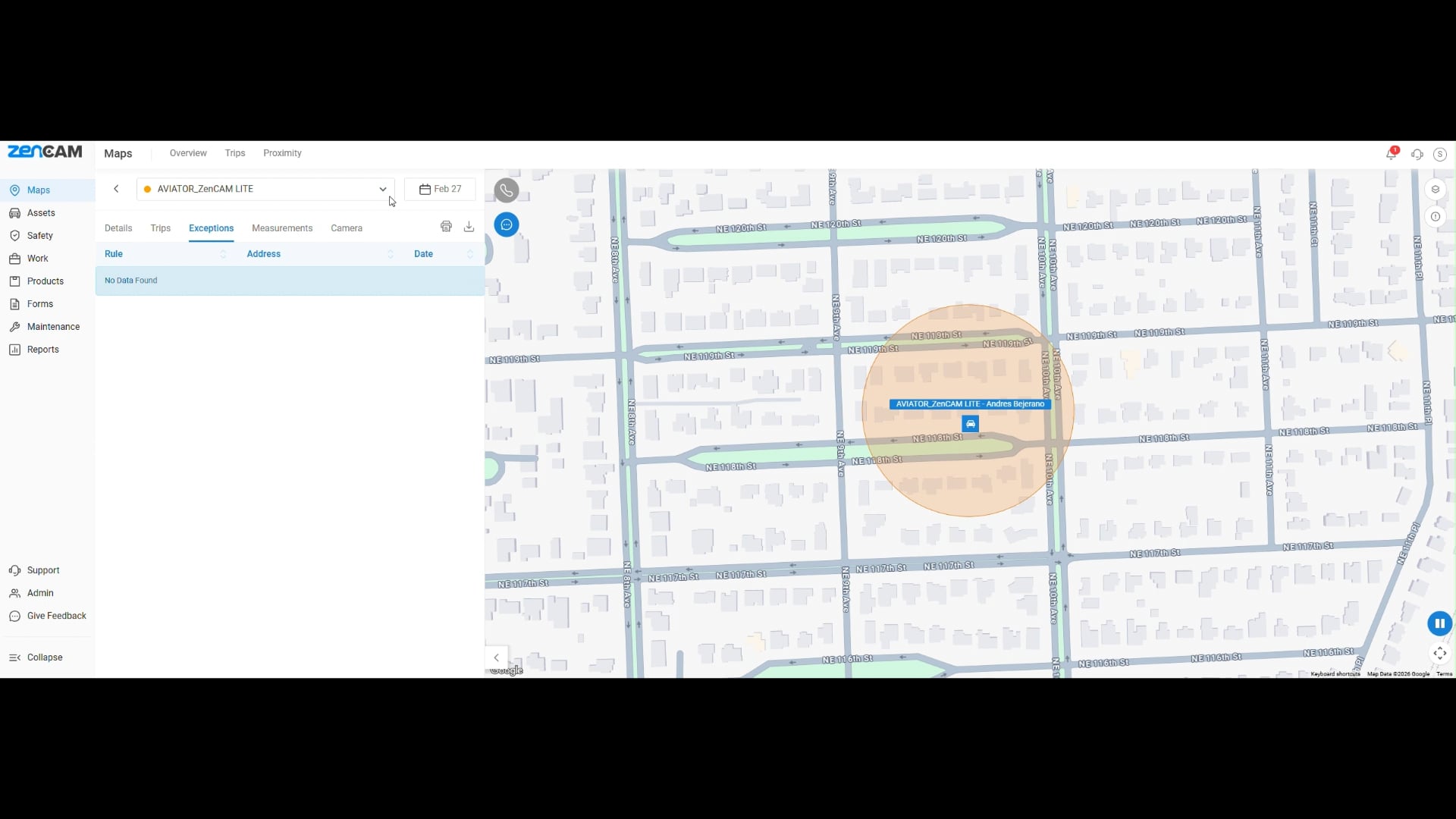Open the Feb 27 date picker
The width and height of the screenshot is (1456, 819).
(x=440, y=189)
